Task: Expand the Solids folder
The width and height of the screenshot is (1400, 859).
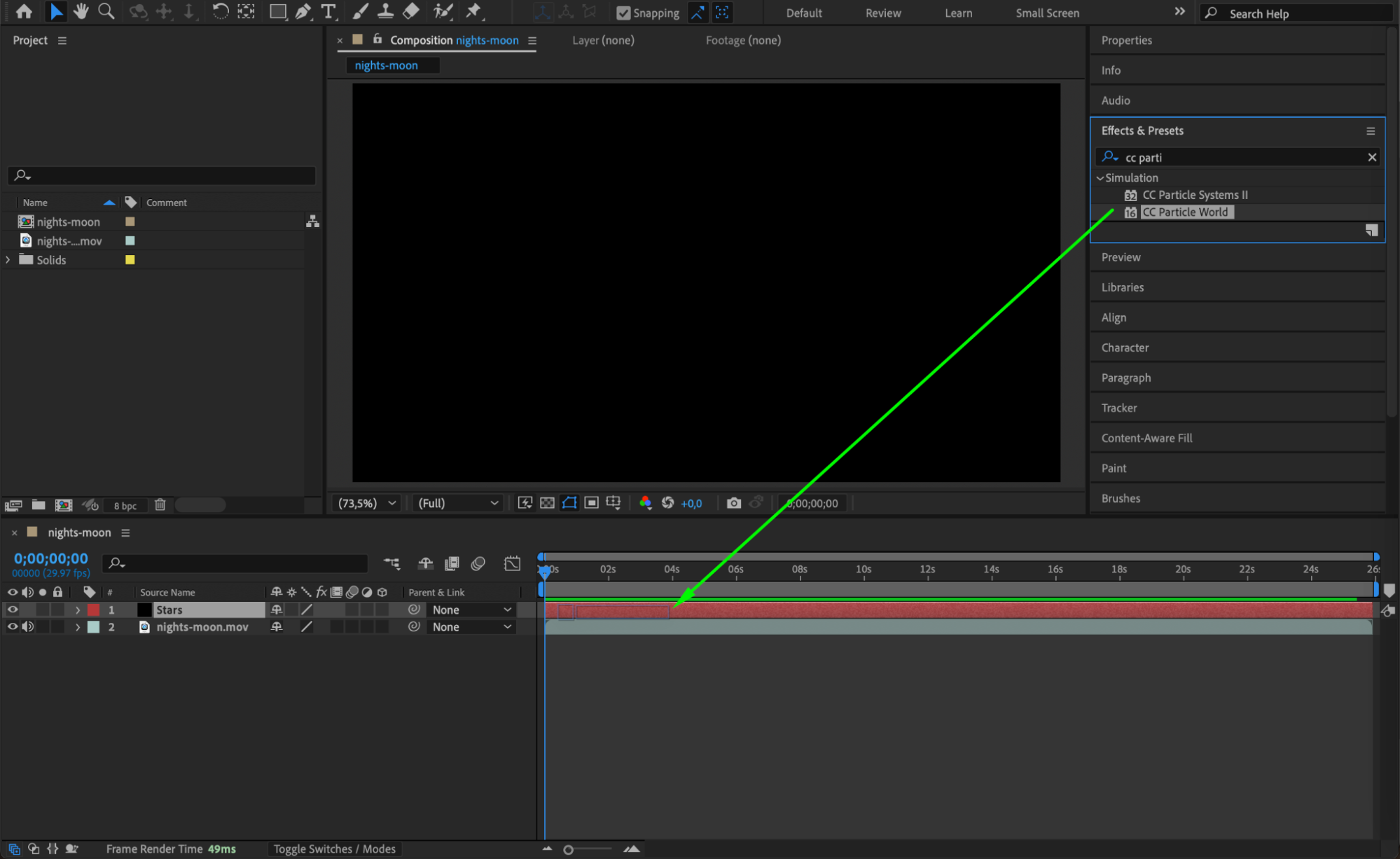Action: pos(8,260)
